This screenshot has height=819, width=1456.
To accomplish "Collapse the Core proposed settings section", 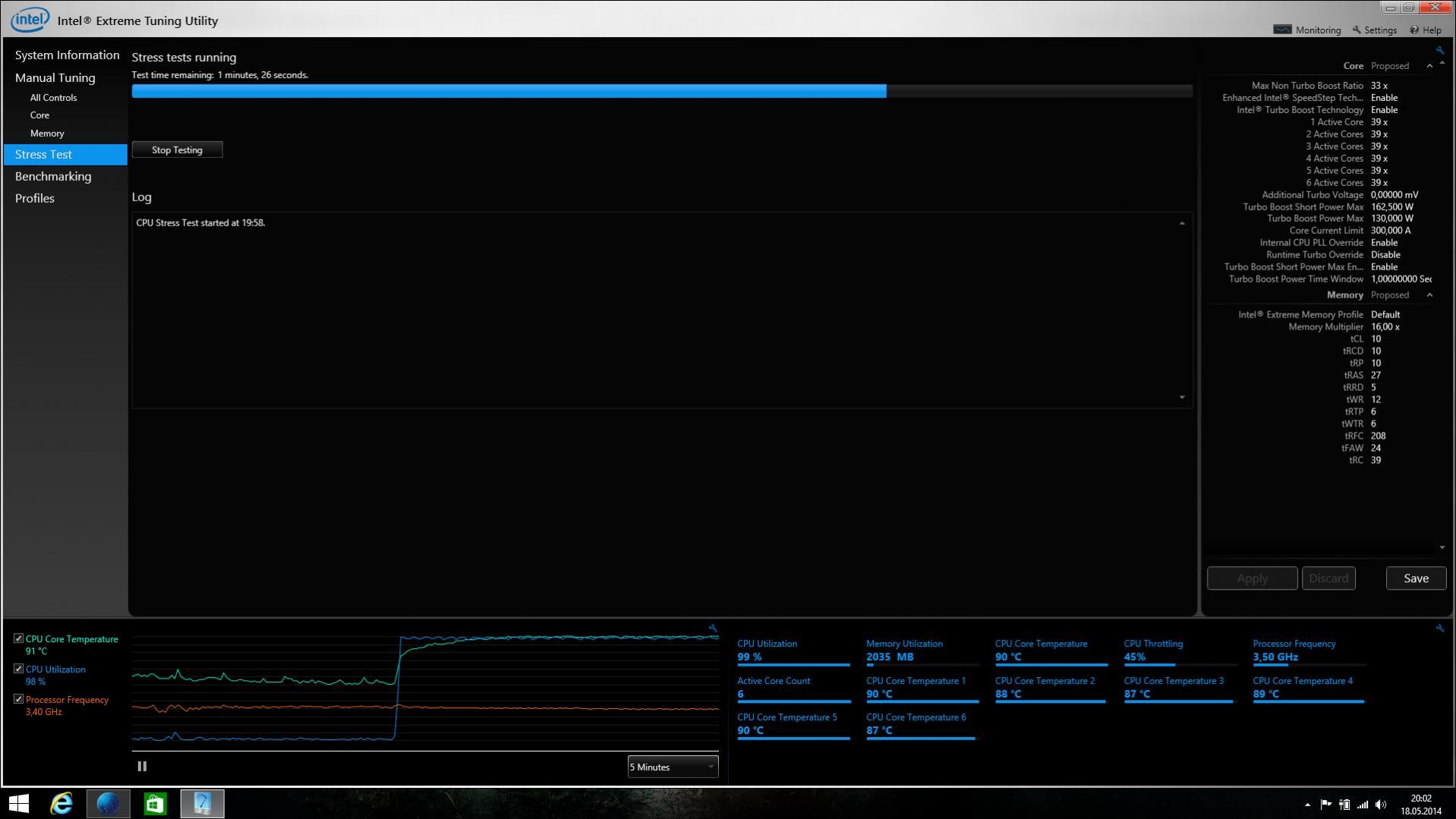I will pyautogui.click(x=1429, y=66).
